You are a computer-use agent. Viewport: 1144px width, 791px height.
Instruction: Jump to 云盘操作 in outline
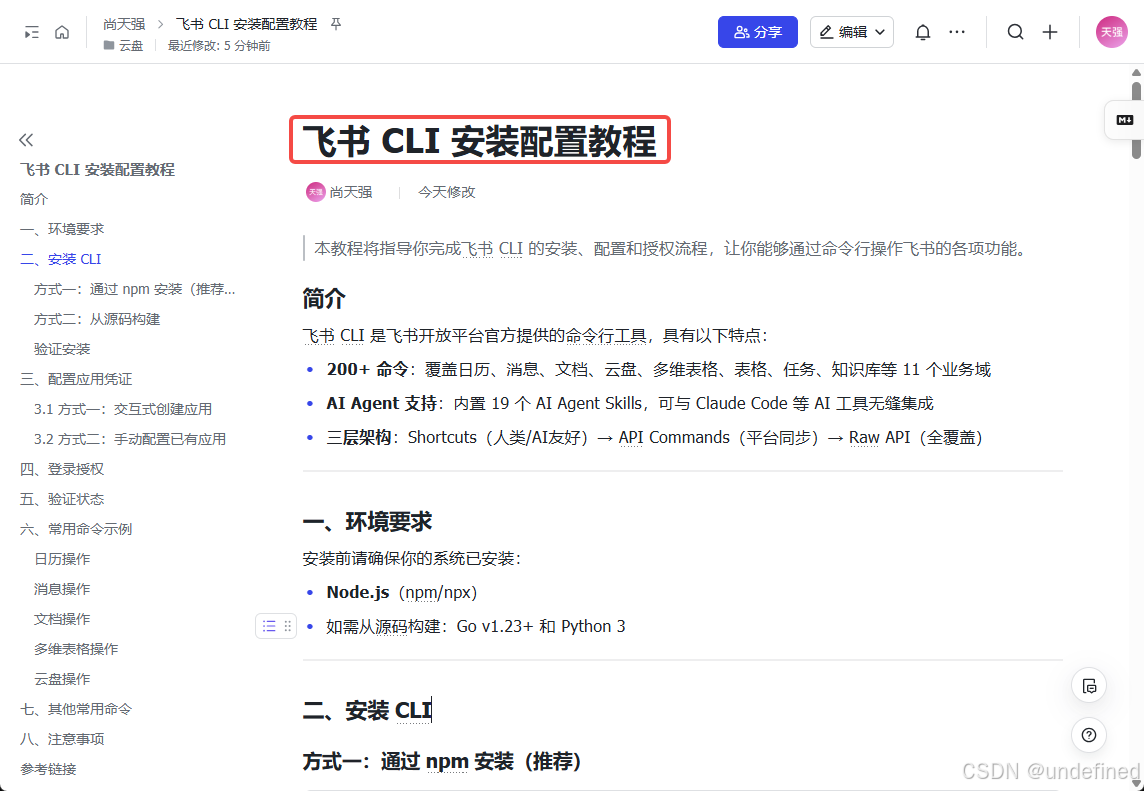pos(62,678)
